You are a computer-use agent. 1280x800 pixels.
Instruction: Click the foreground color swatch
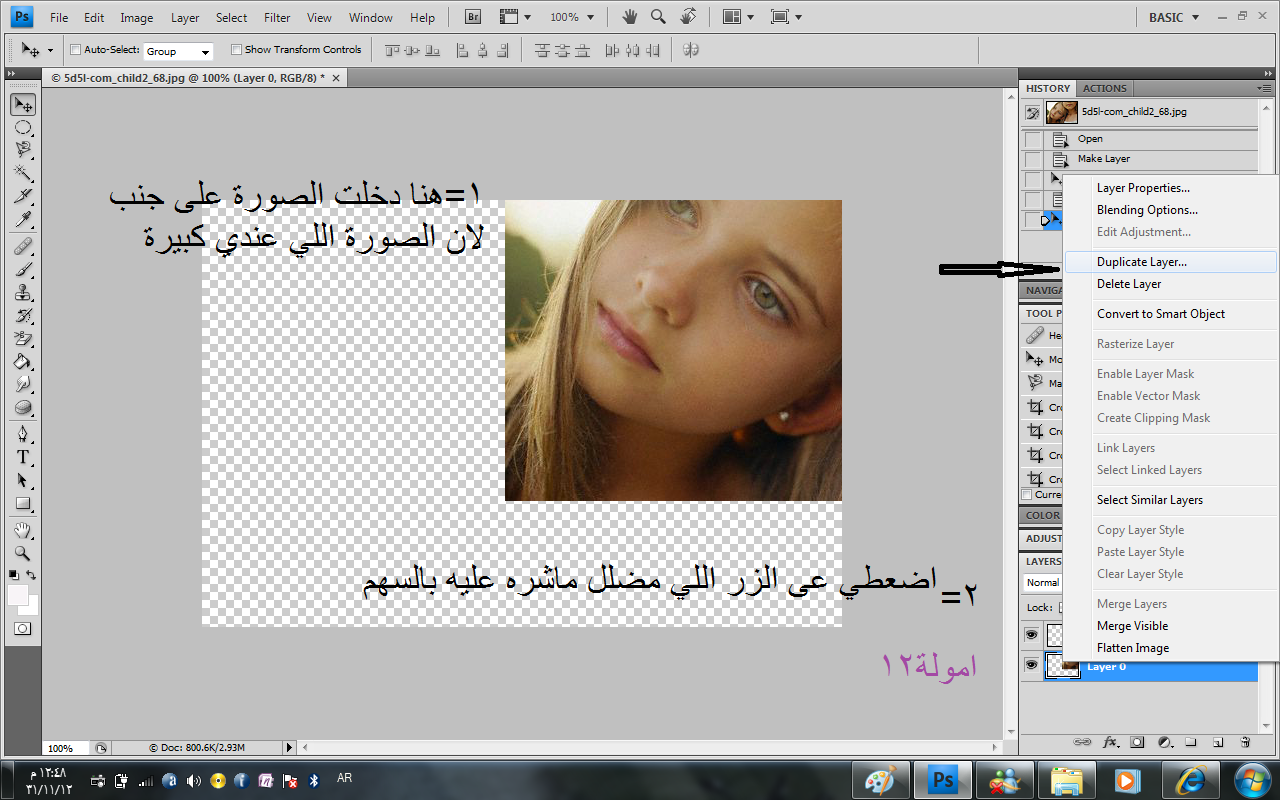18,595
